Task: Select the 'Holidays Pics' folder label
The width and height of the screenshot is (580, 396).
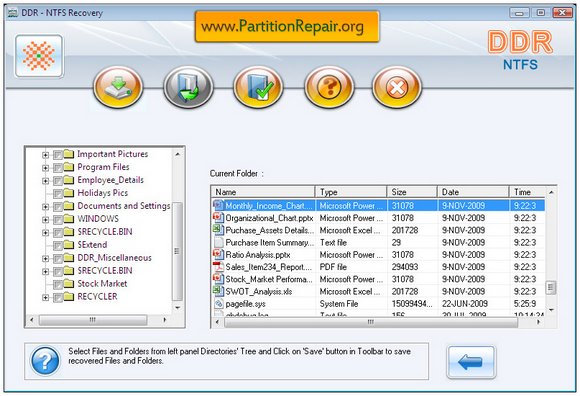Action: [x=102, y=193]
